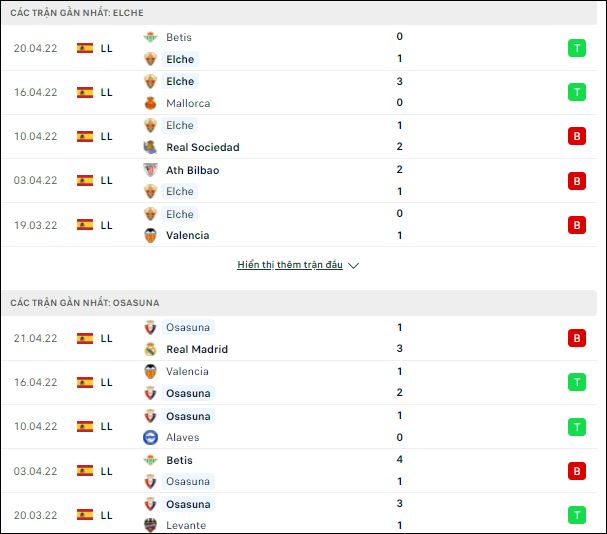
Task: Open the 'Hiển thị thêm trận đấu' link
Action: (290, 265)
